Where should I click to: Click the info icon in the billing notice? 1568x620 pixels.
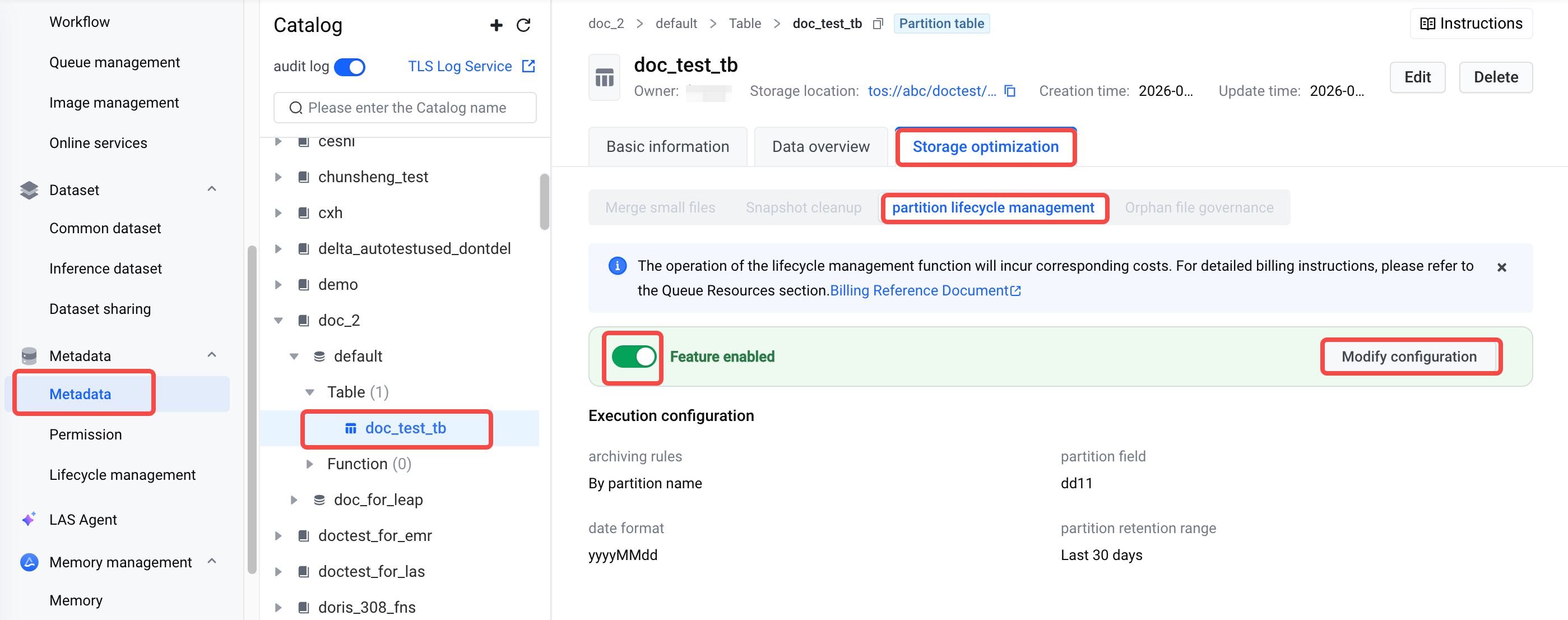(617, 266)
